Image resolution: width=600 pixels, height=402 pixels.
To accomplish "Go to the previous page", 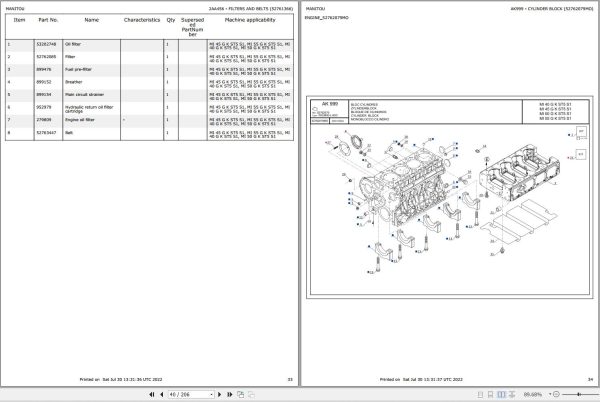I will coord(161,394).
